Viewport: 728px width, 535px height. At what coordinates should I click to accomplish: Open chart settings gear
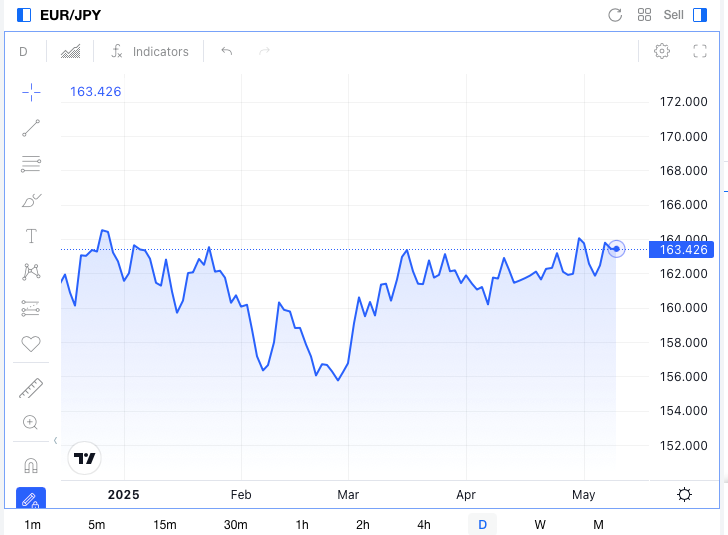point(662,51)
